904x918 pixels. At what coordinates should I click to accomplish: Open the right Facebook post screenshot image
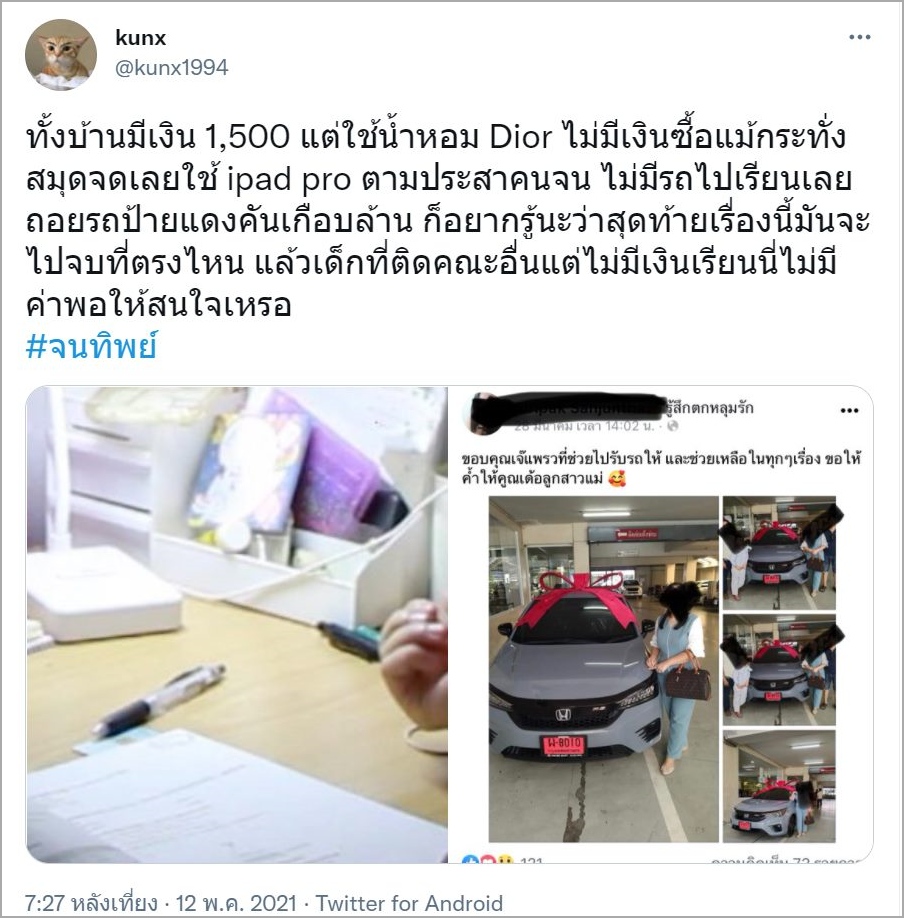[661, 625]
